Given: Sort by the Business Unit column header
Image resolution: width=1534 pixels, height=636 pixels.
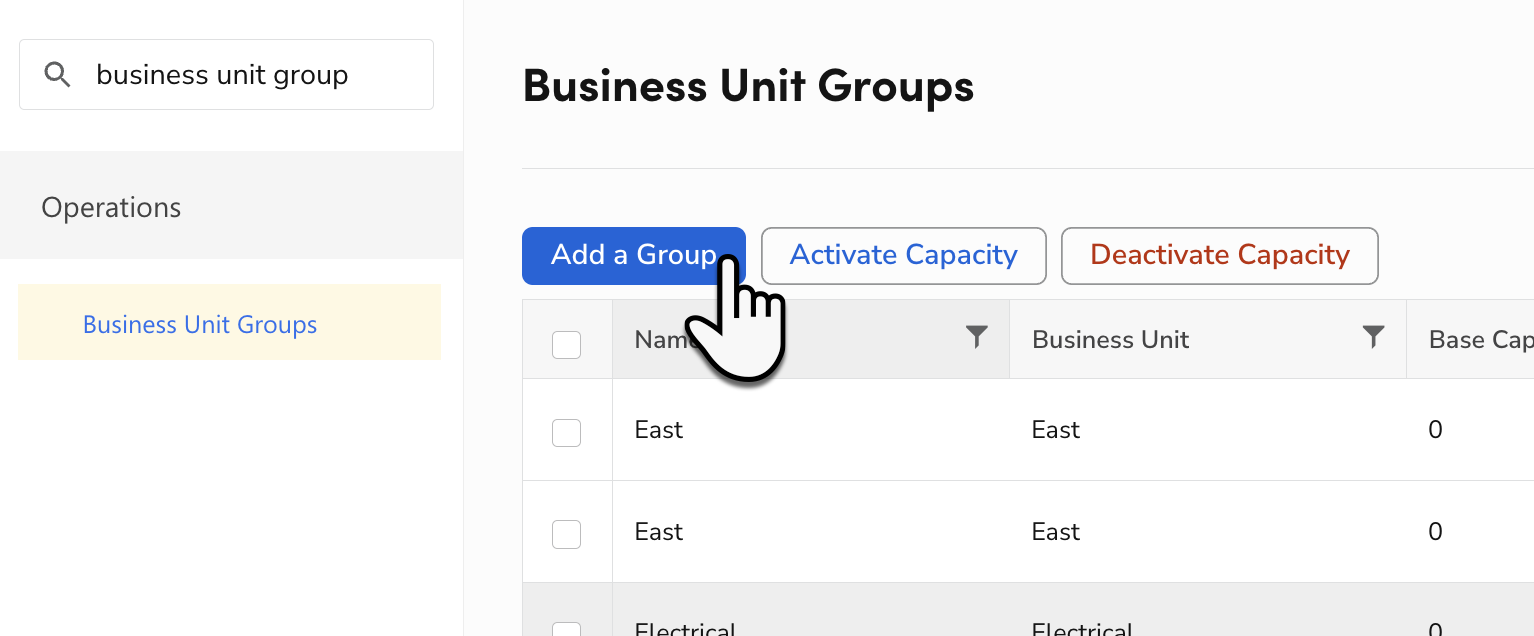Looking at the screenshot, I should [x=1208, y=339].
